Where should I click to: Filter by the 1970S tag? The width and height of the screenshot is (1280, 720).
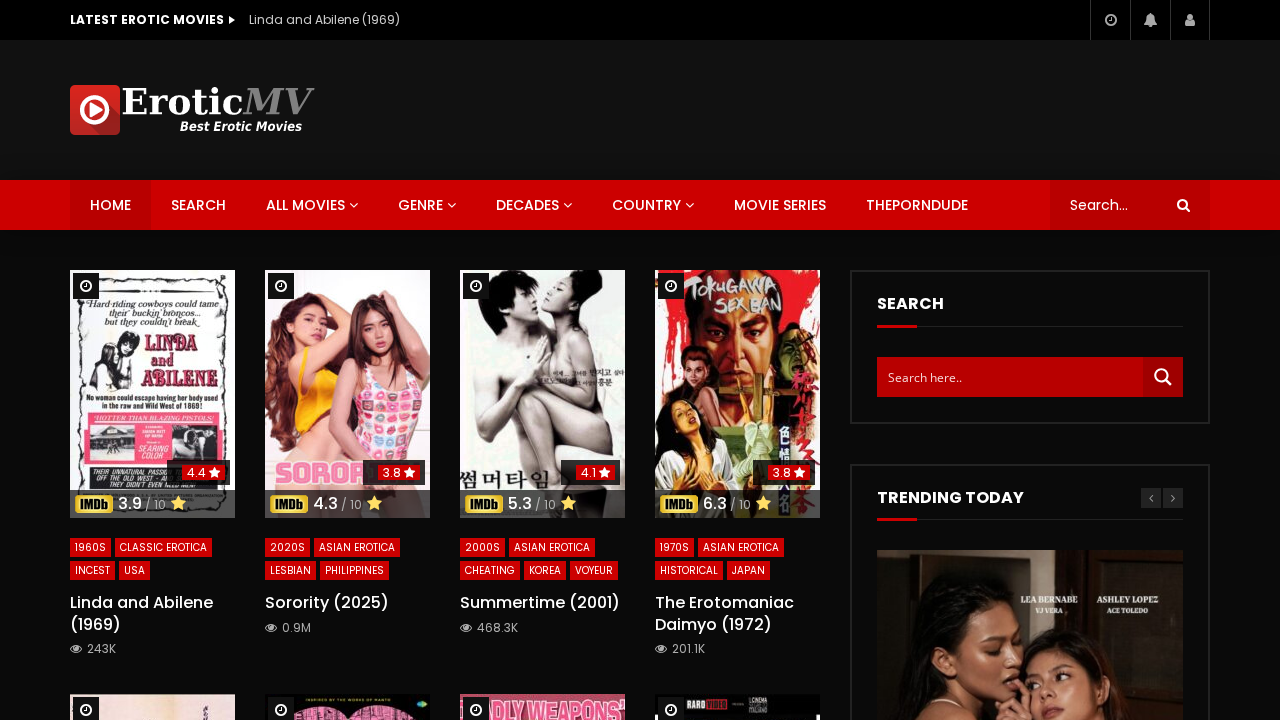(674, 547)
